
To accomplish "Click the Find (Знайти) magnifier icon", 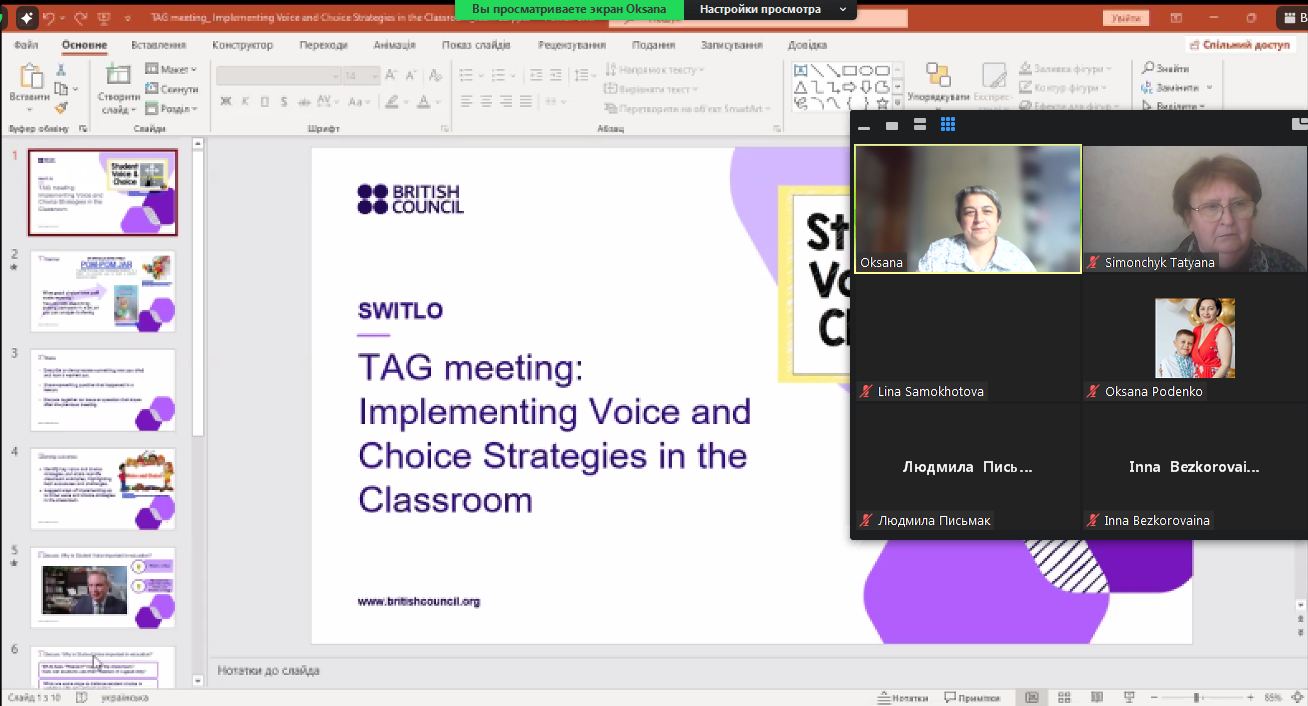I will pyautogui.click(x=1149, y=68).
